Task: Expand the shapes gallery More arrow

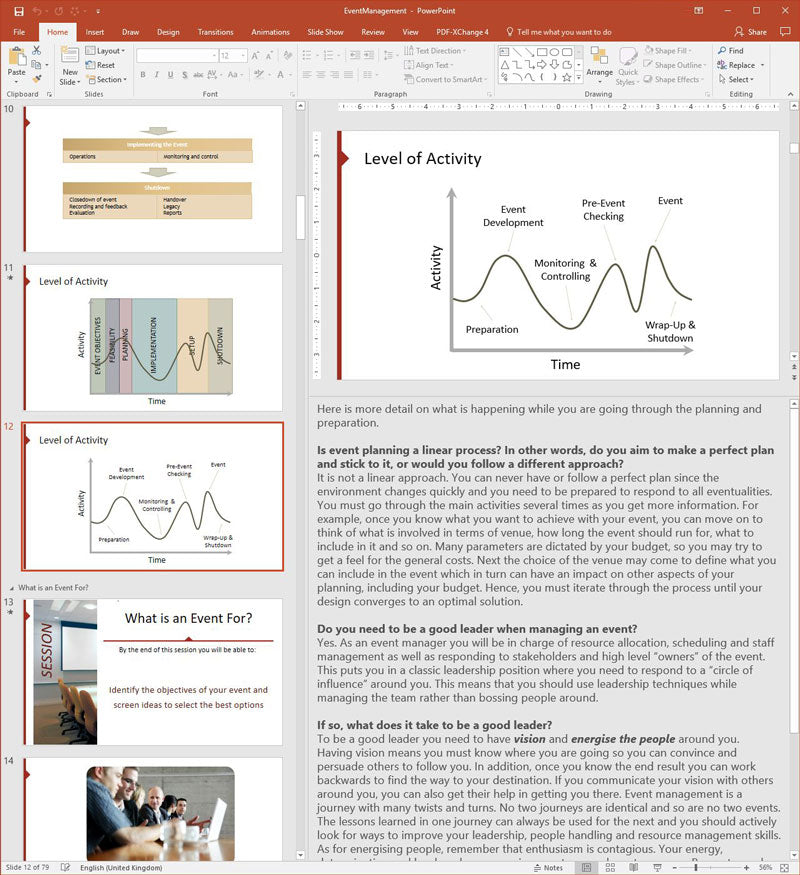Action: pos(579,79)
